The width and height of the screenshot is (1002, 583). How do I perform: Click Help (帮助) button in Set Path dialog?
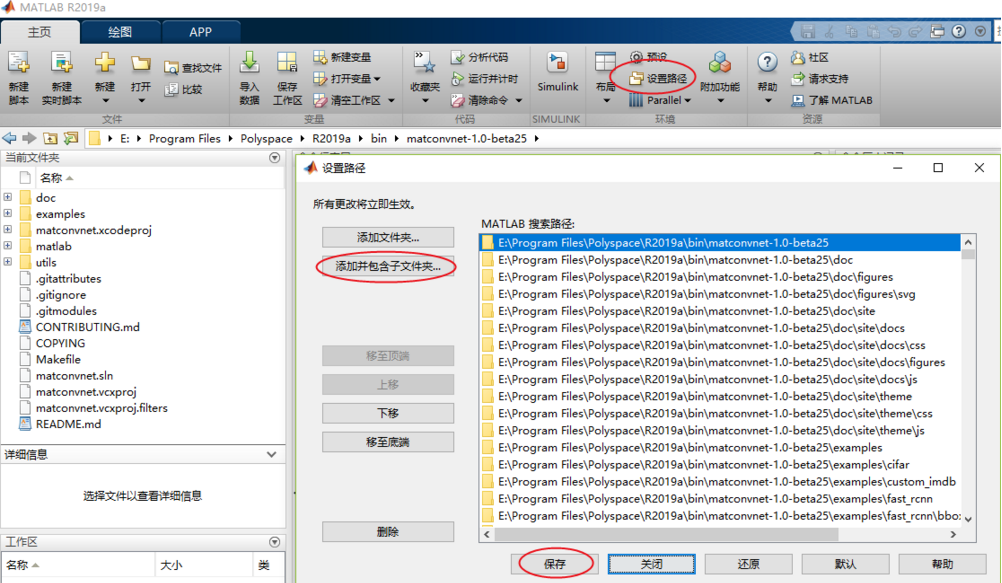[x=942, y=564]
